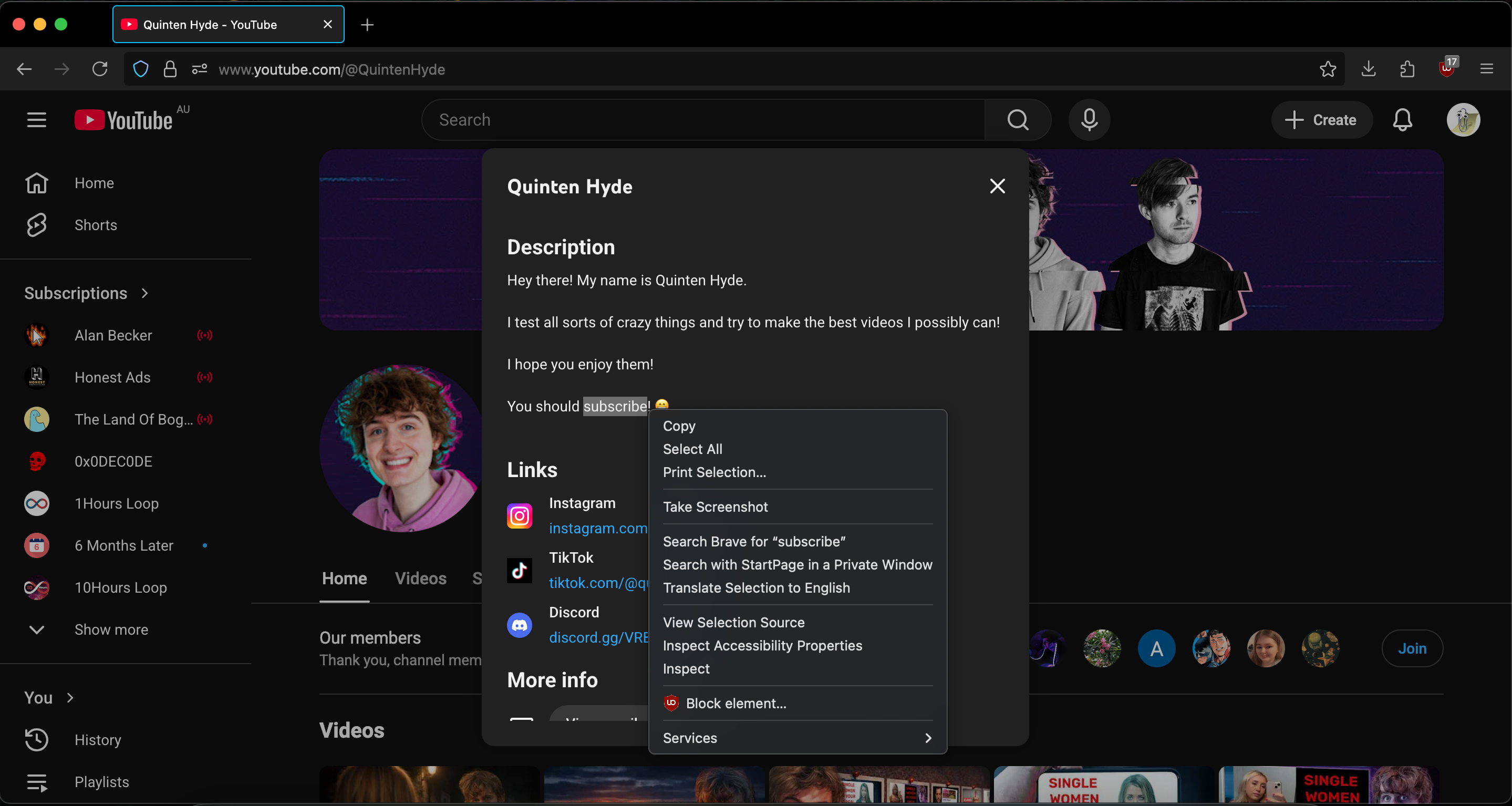The image size is (1512, 806).
Task: Choose Copy from the context menu
Action: pyautogui.click(x=679, y=426)
